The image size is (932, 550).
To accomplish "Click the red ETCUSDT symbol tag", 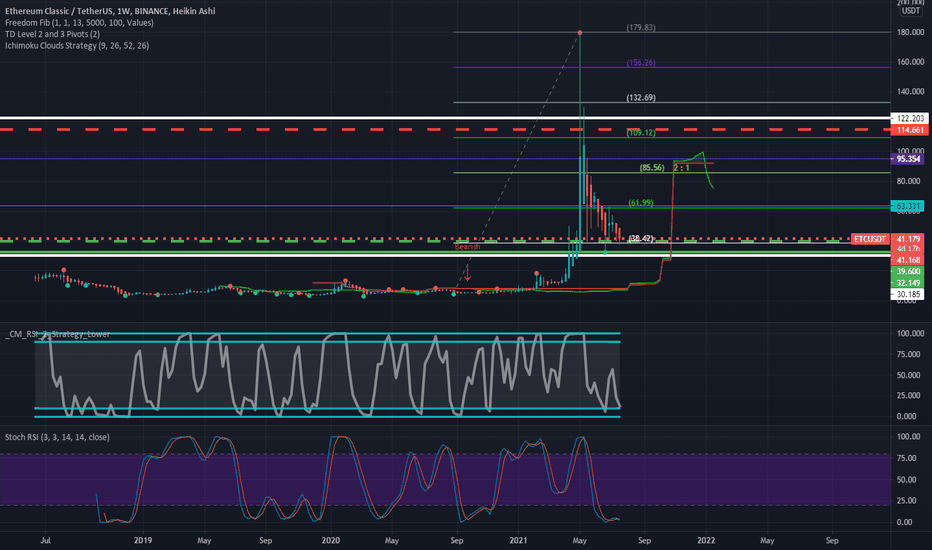I will [x=870, y=239].
